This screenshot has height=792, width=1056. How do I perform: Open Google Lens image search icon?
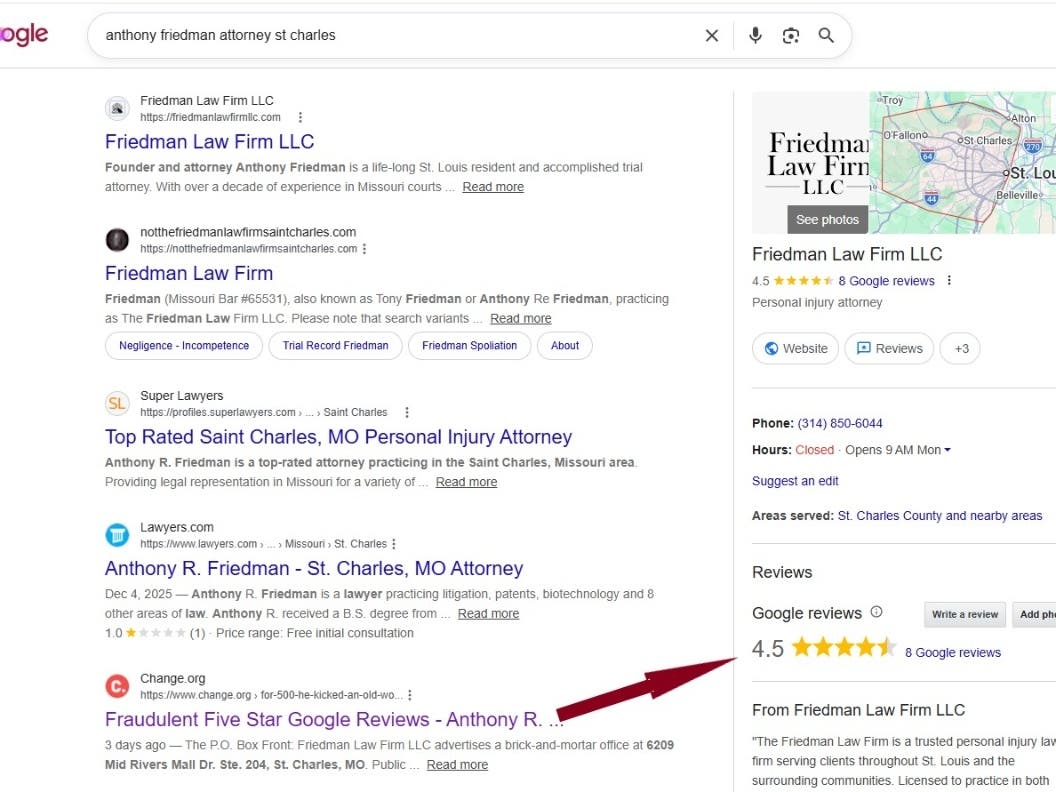791,35
